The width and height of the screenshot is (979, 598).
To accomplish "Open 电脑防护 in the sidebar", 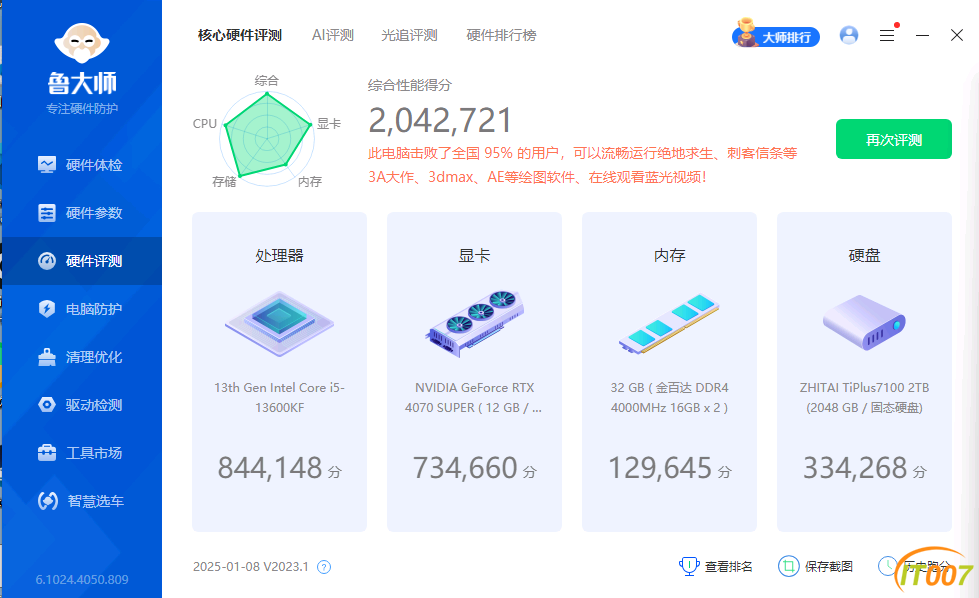I will point(81,309).
